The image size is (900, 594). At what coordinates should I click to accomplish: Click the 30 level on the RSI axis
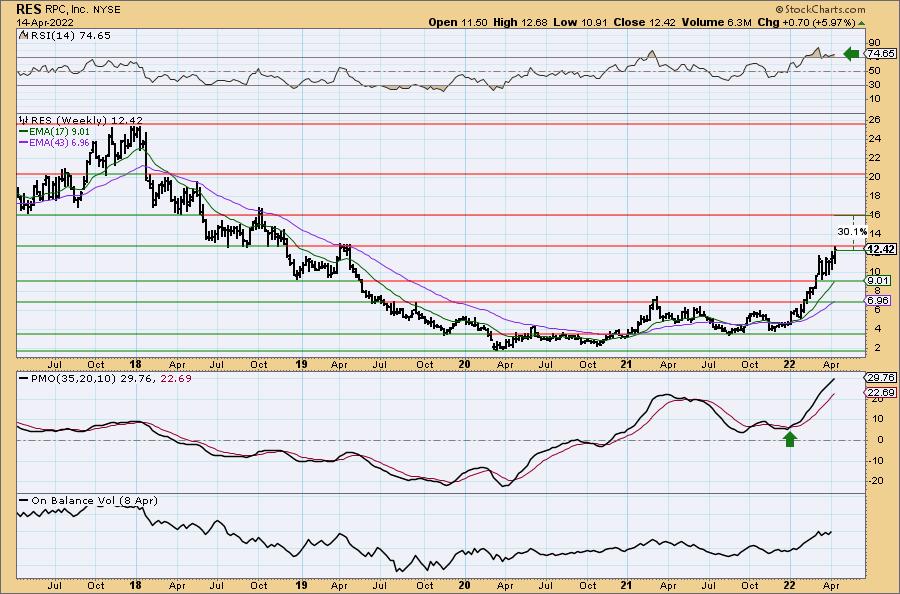pyautogui.click(x=874, y=85)
